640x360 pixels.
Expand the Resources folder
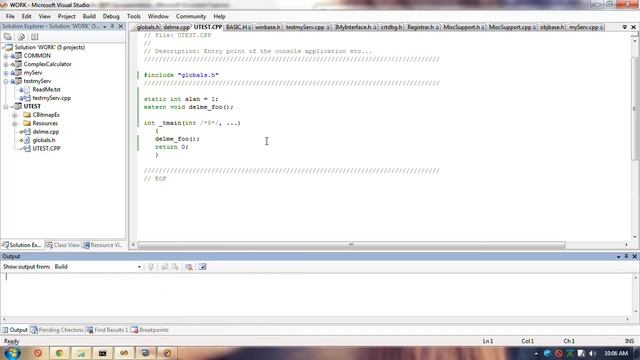[15, 123]
